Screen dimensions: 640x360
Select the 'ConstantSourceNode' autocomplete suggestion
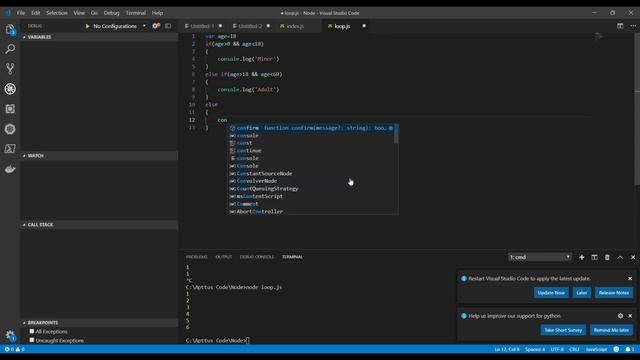(311, 174)
